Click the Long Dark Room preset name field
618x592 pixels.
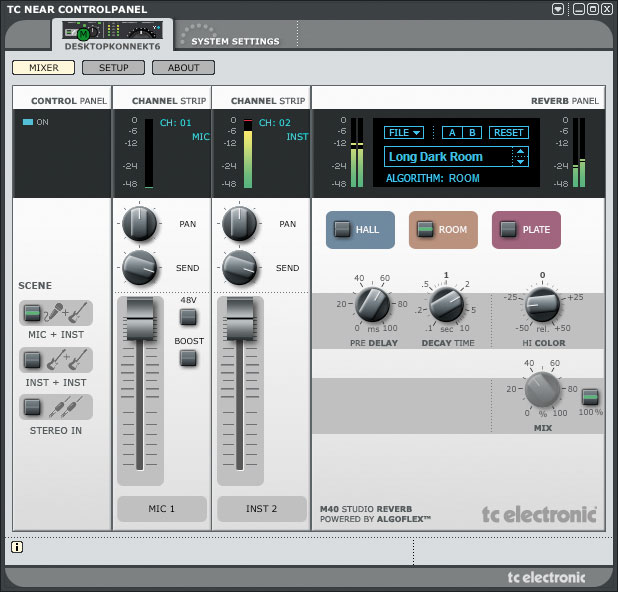click(x=447, y=157)
